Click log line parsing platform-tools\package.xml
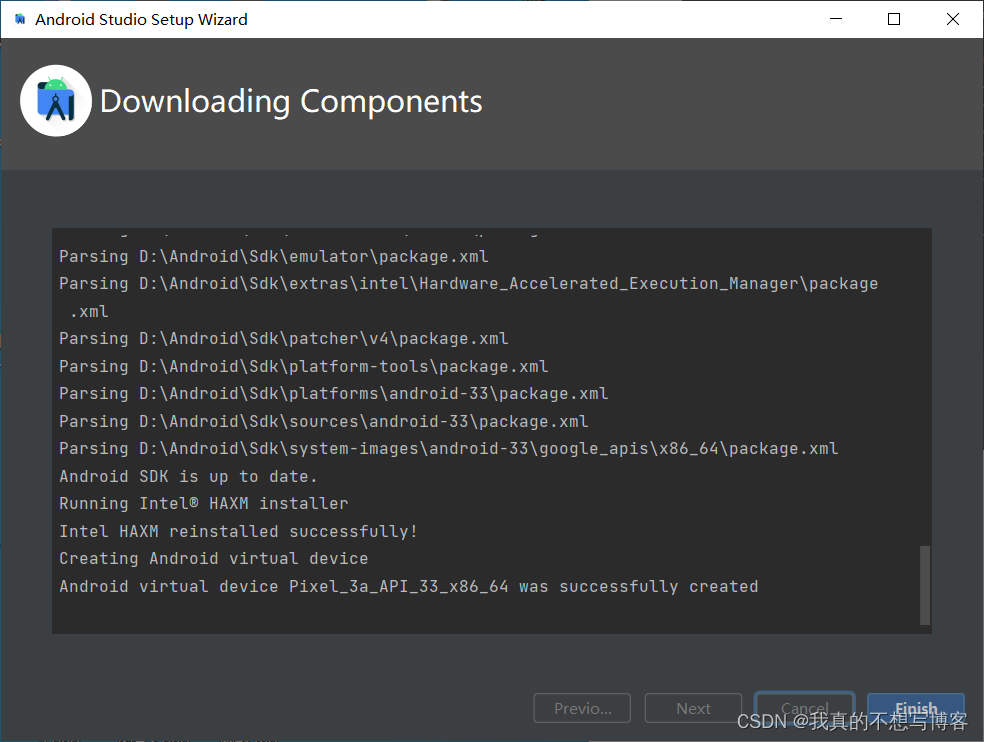984x742 pixels. coord(304,366)
